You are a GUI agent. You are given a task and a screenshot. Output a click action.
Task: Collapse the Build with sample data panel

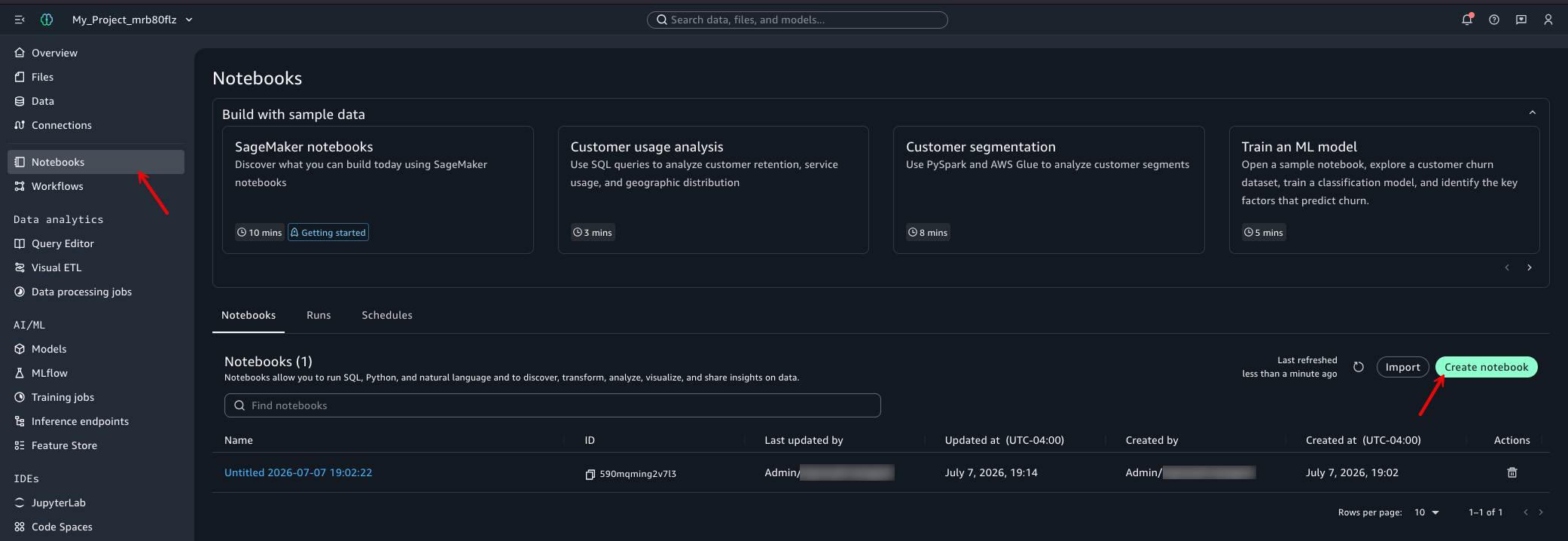click(1532, 112)
